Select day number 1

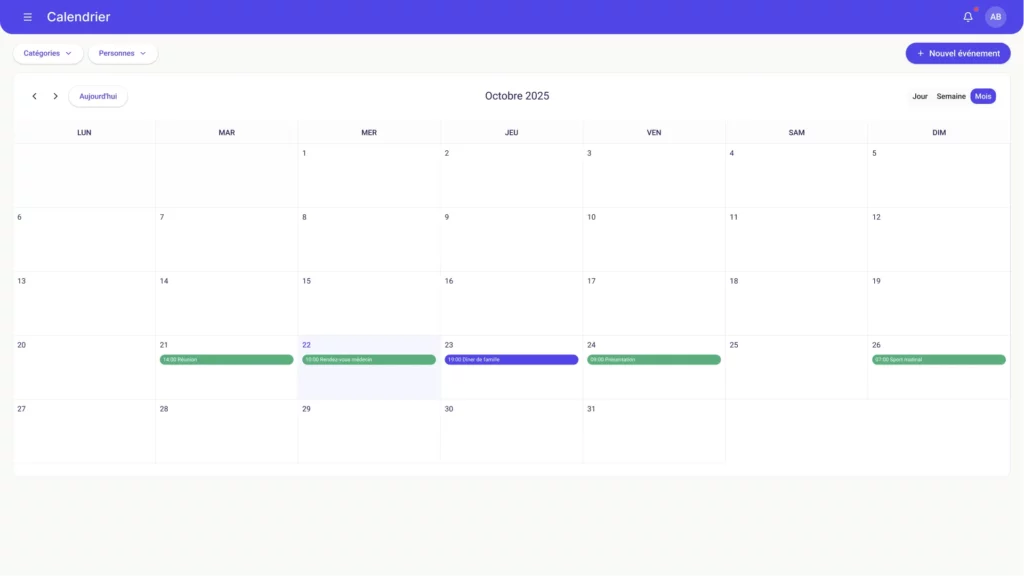point(304,153)
